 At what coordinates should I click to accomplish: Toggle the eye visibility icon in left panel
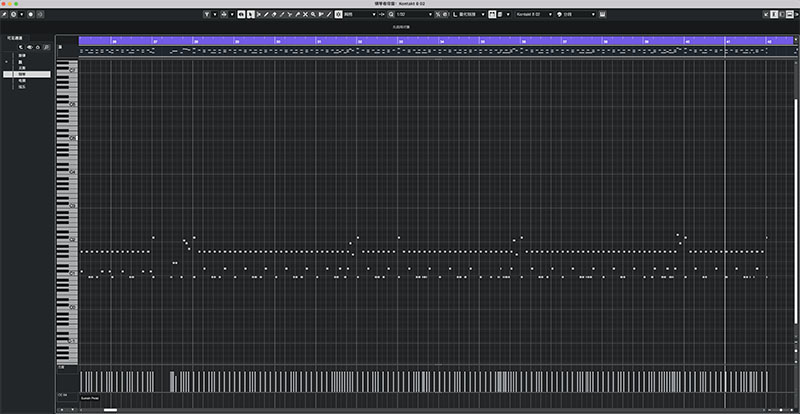pos(30,47)
